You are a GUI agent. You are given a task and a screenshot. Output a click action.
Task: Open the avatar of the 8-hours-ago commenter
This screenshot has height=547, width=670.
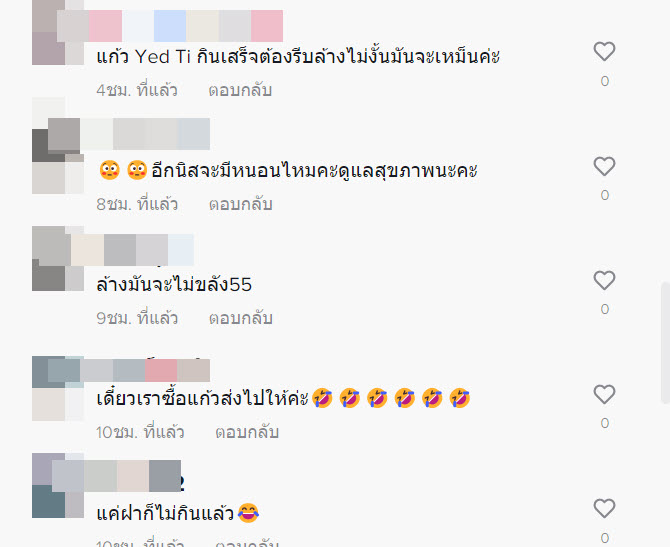pyautogui.click(x=58, y=146)
